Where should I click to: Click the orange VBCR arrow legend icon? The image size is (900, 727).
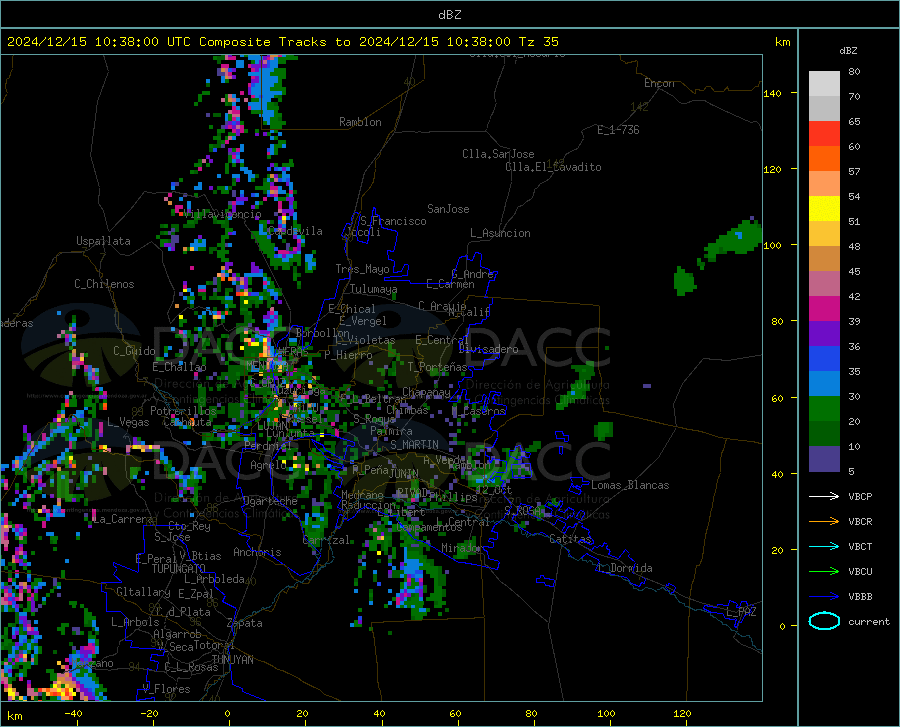coord(824,522)
